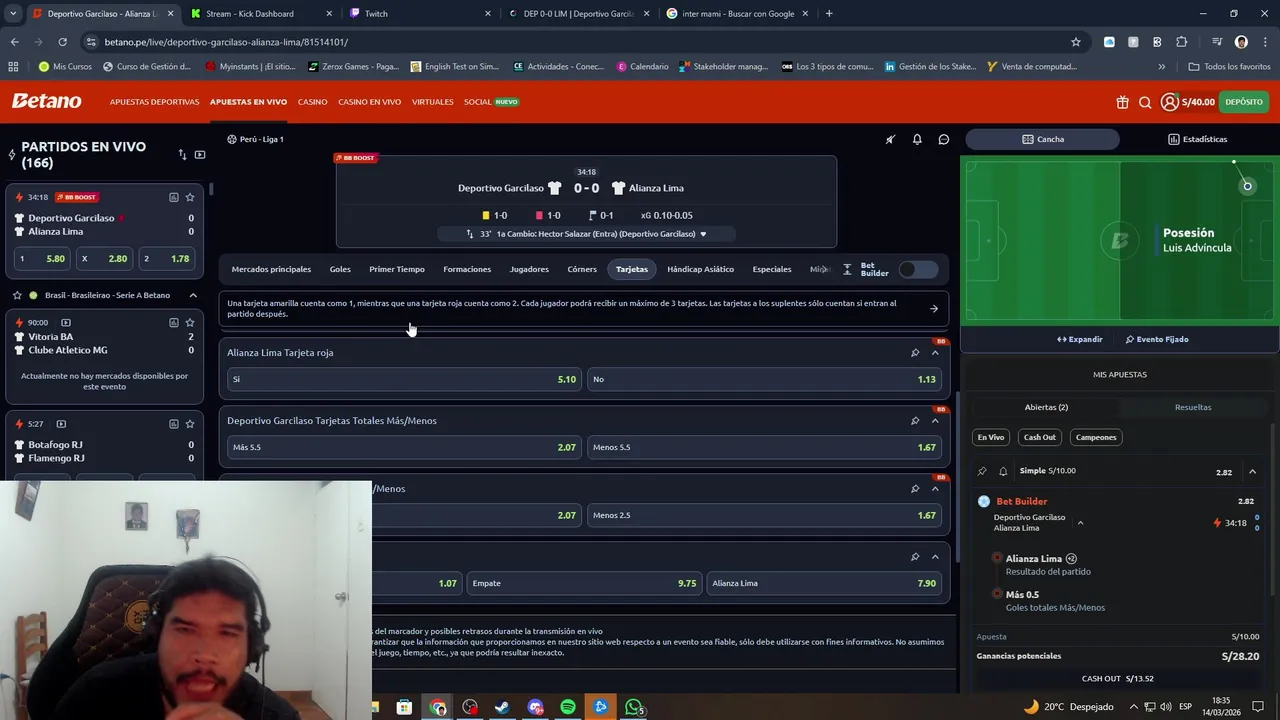Image resolution: width=1280 pixels, height=720 pixels.
Task: Click the live stream filter icon beside Partidos en Vivo
Action: pos(200,155)
